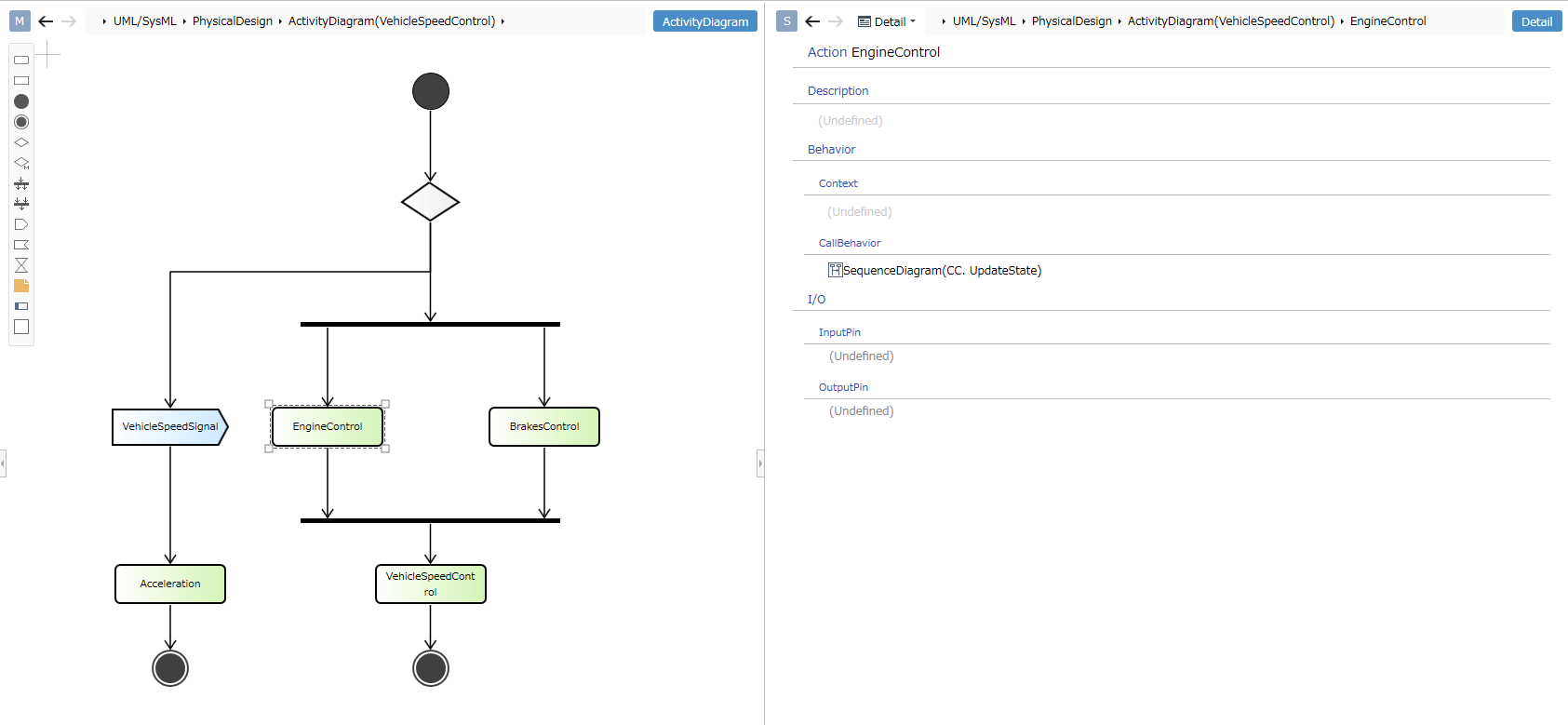Click the Context (Undefined) field
This screenshot has width=1568, height=725.
[x=859, y=212]
